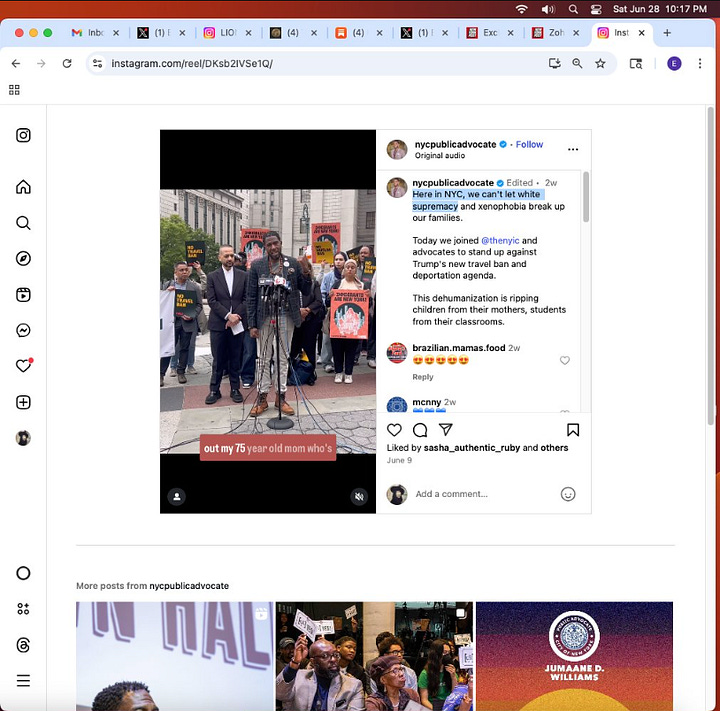The image size is (720, 711).
Task: Click macOS Wi-Fi menu icon
Action: [x=521, y=9]
